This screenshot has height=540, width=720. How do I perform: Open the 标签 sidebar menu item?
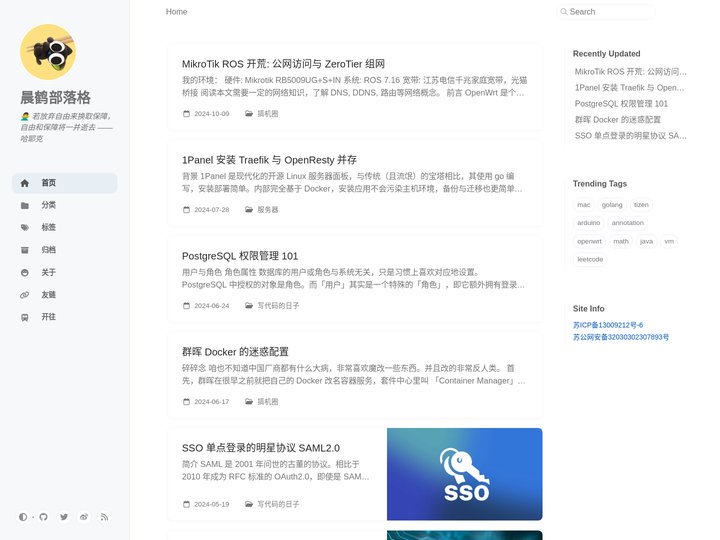point(65,227)
